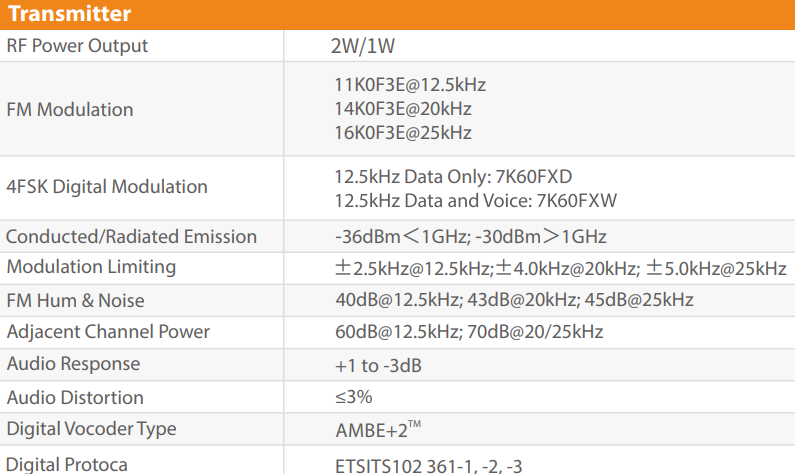This screenshot has height=474, width=795.
Task: Click the Audio Response +1 to -3dB value
Action: click(378, 365)
